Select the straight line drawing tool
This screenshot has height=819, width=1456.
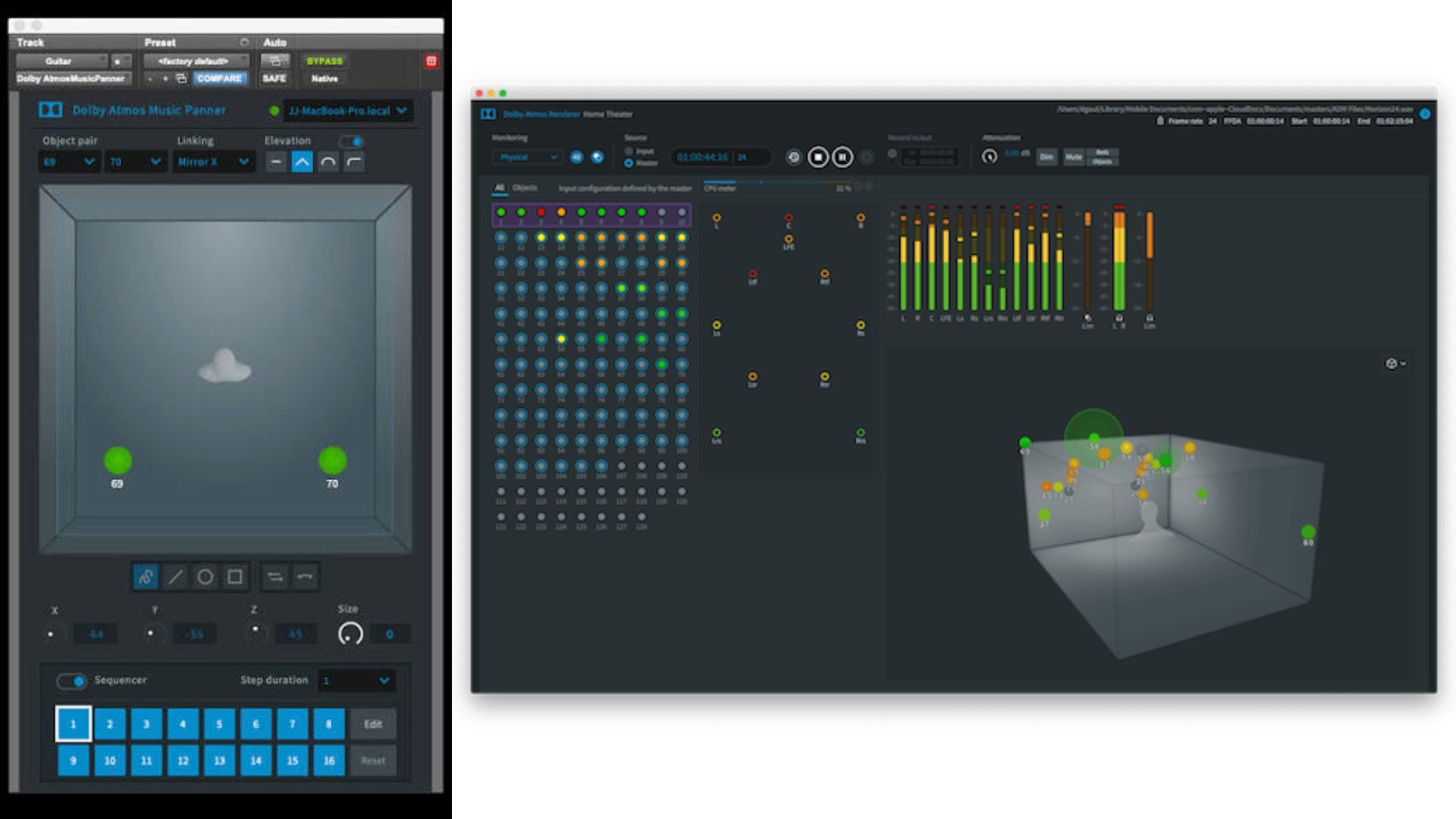tap(175, 577)
